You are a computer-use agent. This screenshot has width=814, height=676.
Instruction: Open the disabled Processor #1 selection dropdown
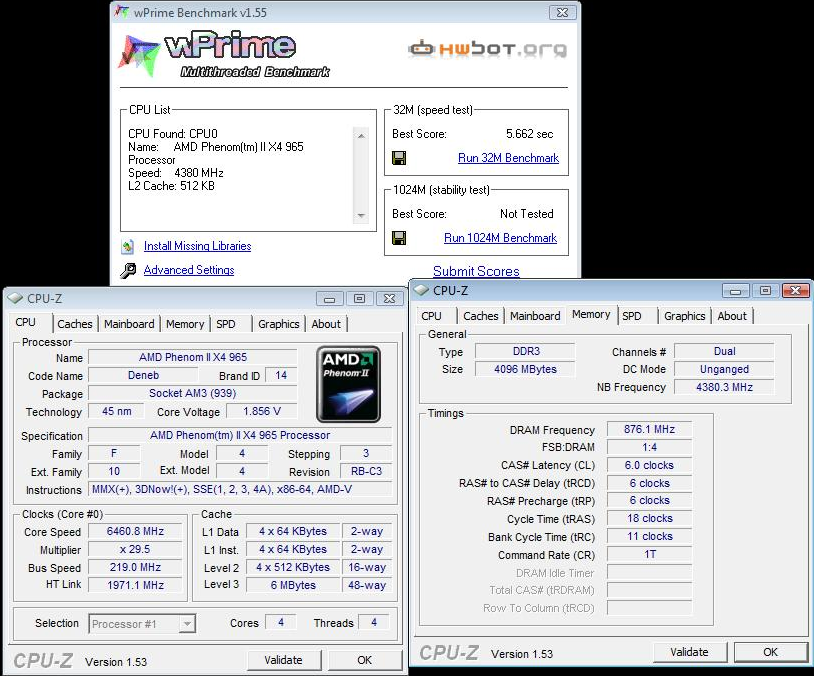(187, 623)
